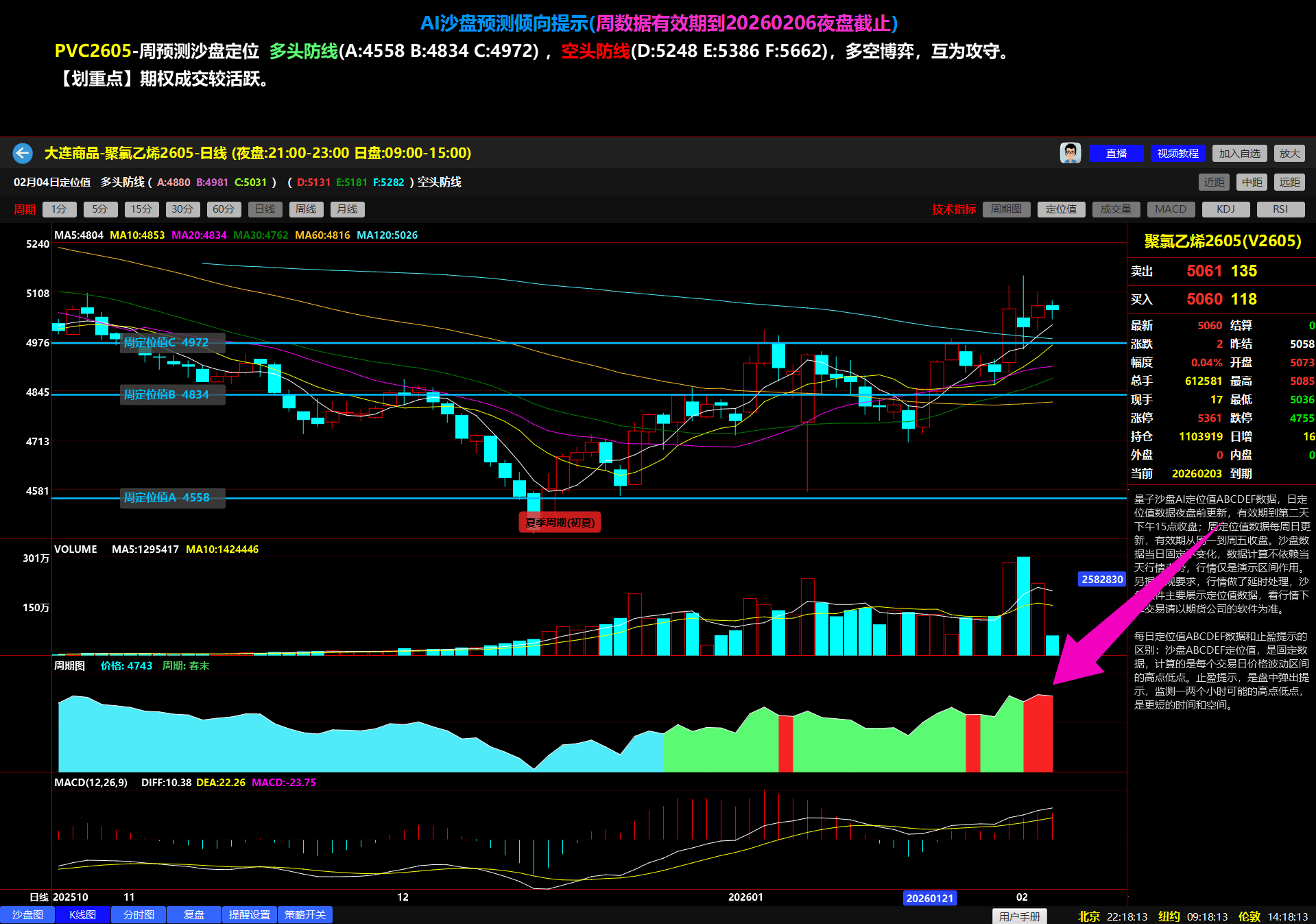The height and width of the screenshot is (924, 1316).
Task: Open the 直播 live stream button
Action: (1116, 154)
